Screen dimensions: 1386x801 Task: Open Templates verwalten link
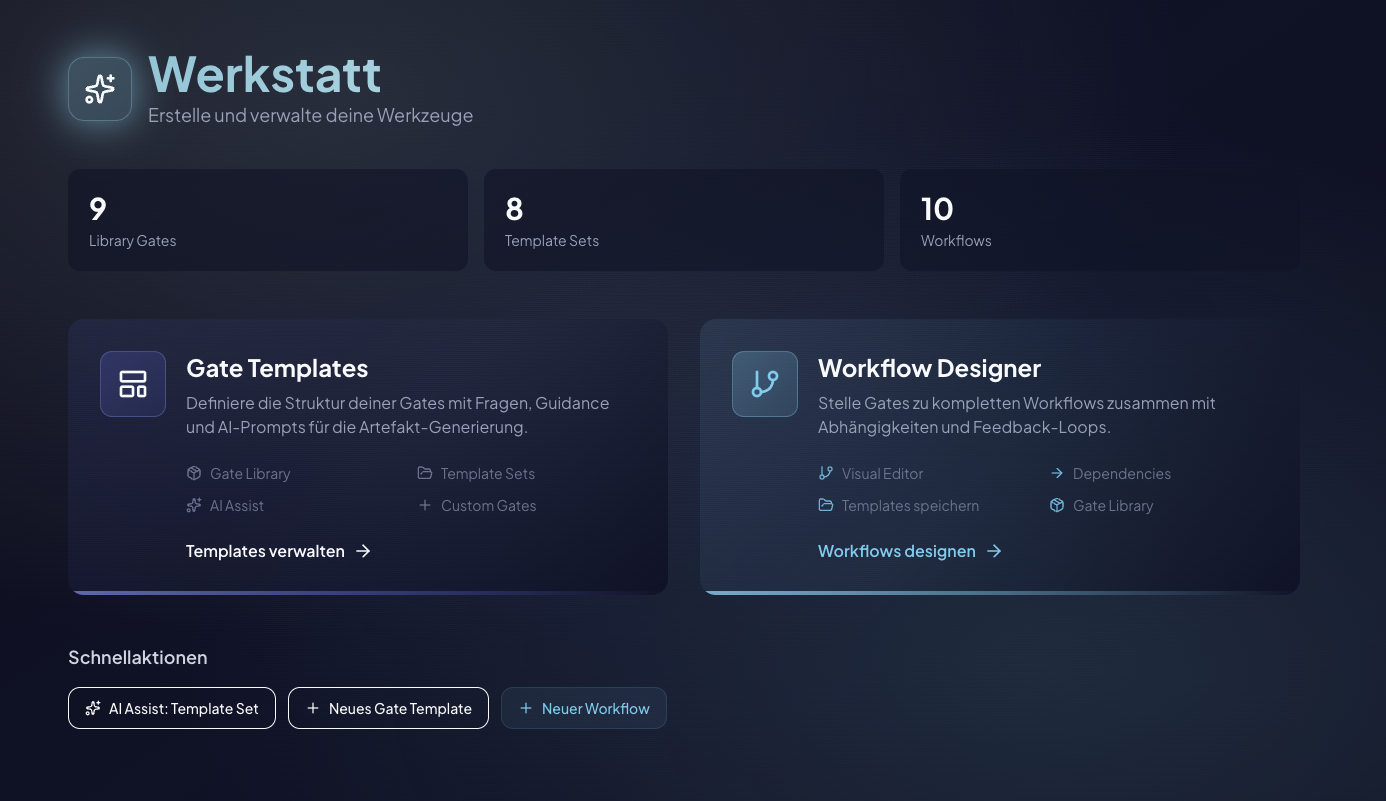279,551
